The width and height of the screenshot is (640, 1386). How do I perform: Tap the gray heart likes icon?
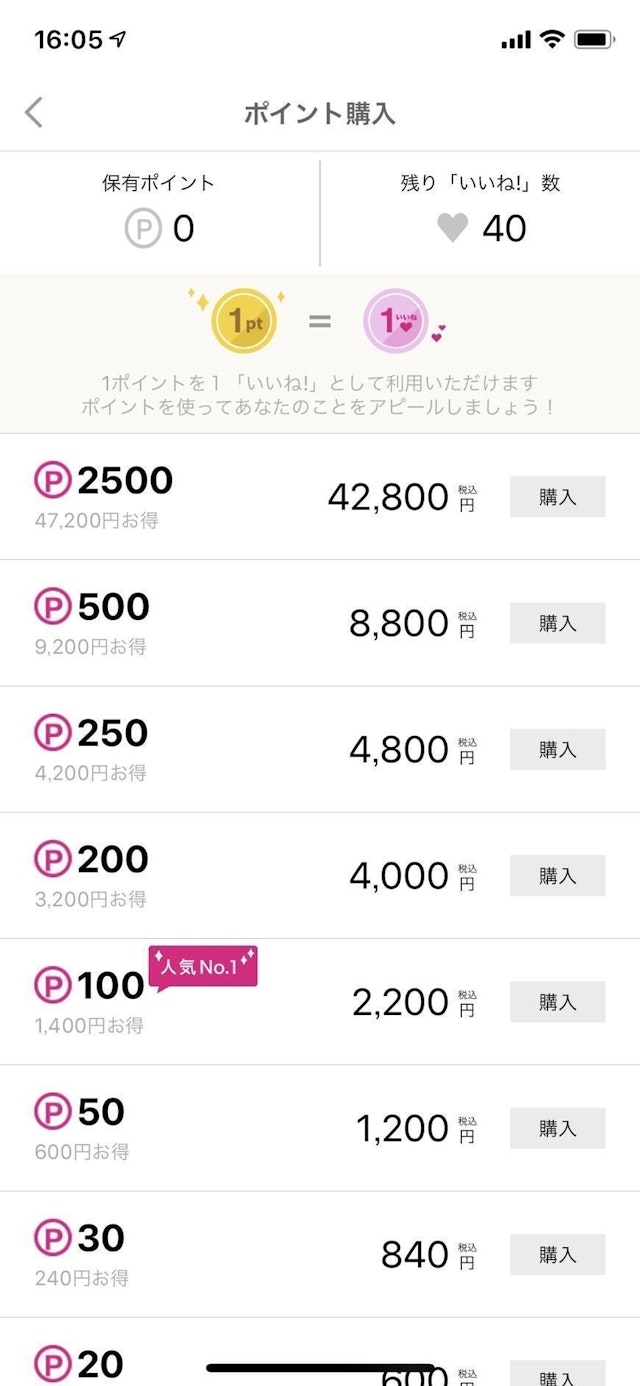453,228
